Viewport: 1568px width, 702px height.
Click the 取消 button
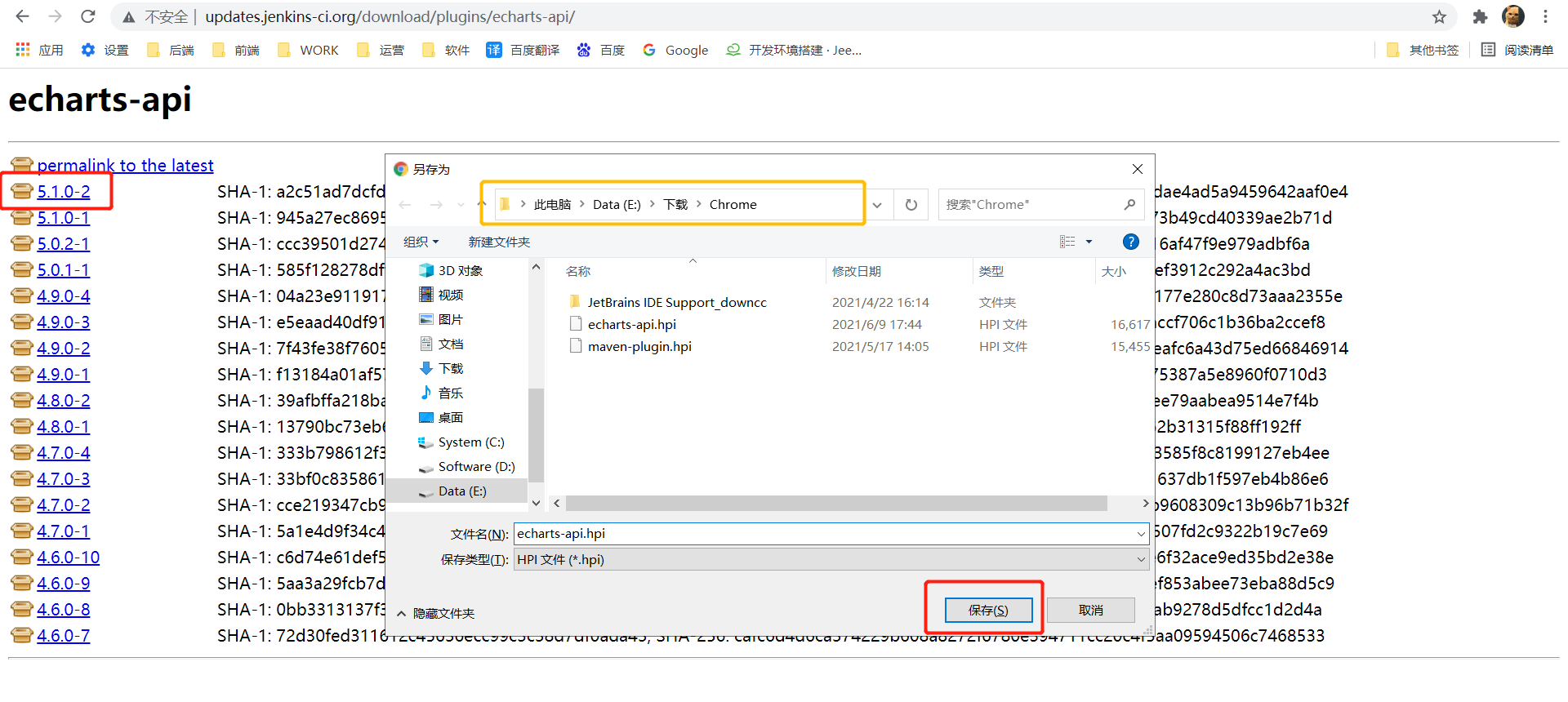click(x=1090, y=610)
